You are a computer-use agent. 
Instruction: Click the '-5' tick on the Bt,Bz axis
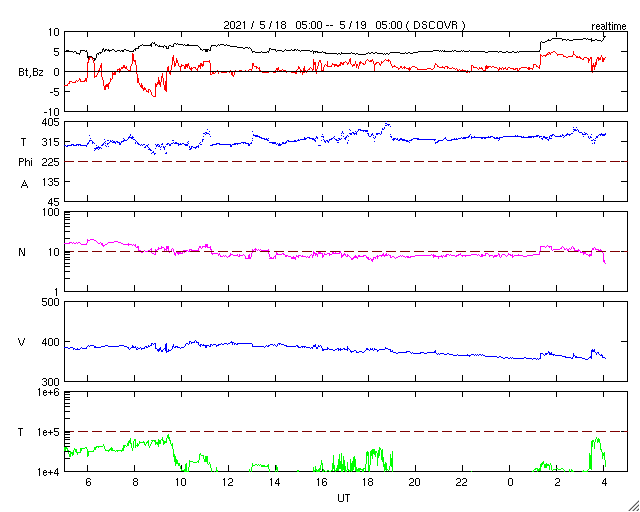click(x=54, y=91)
